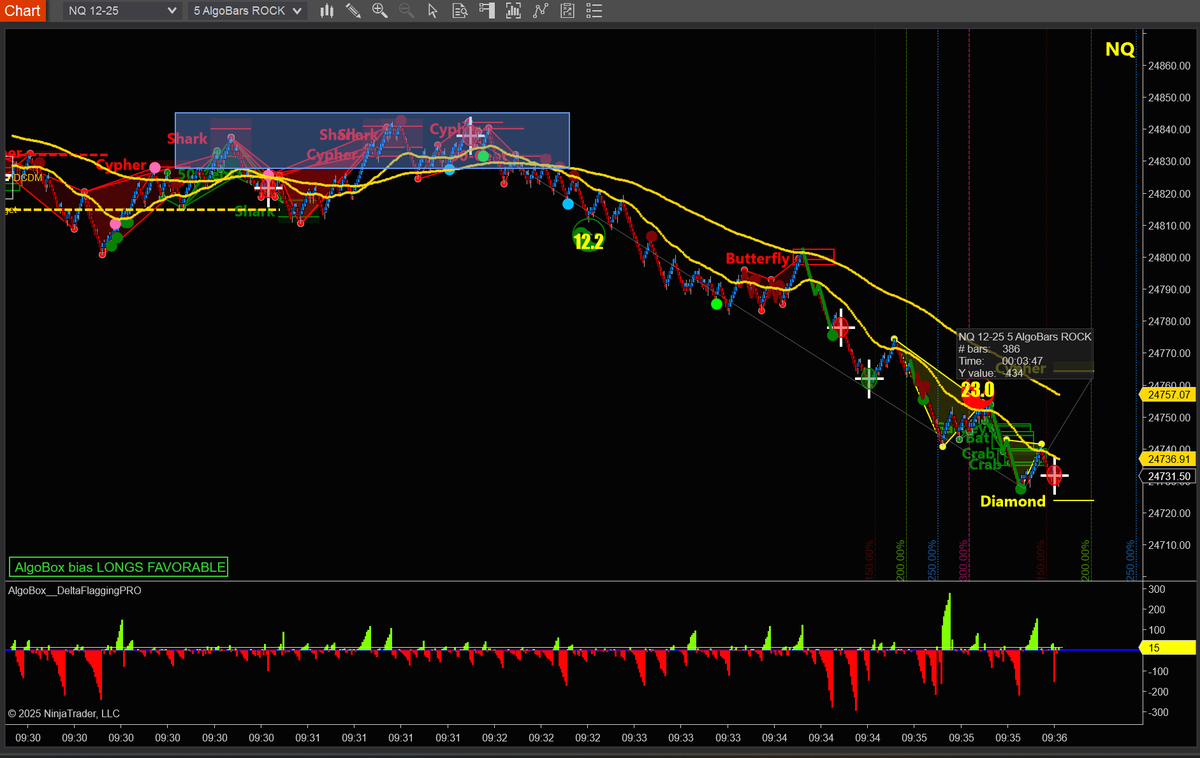This screenshot has width=1200, height=758.
Task: Toggle the Chart Trader panel icon
Action: tap(487, 11)
